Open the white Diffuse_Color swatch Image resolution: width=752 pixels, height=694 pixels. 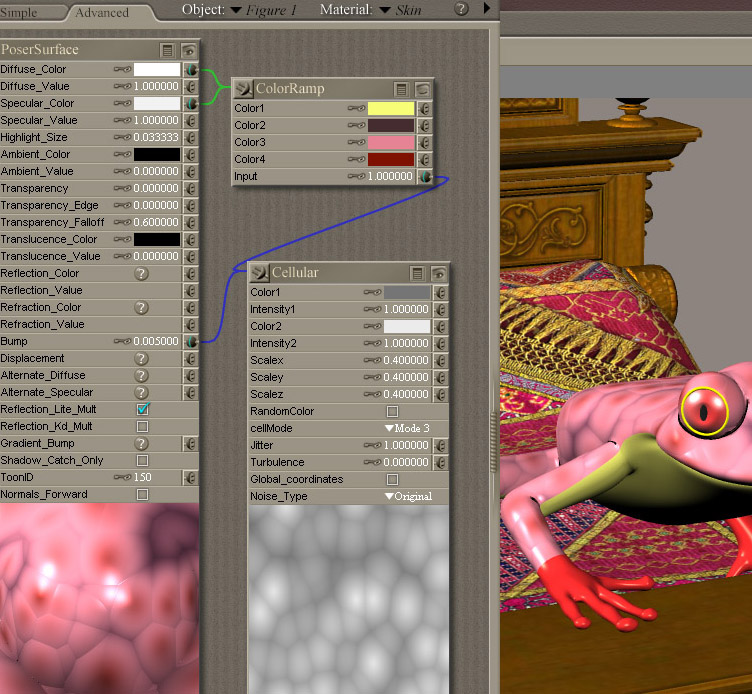coord(157,70)
